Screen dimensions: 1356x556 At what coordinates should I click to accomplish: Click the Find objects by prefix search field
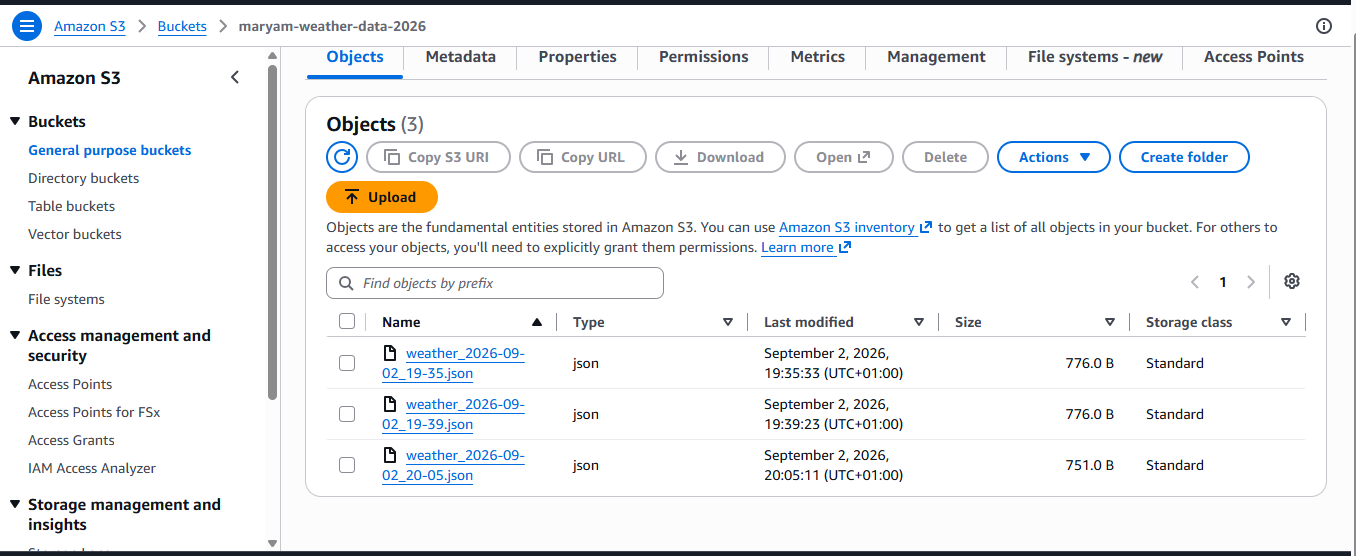[495, 283]
